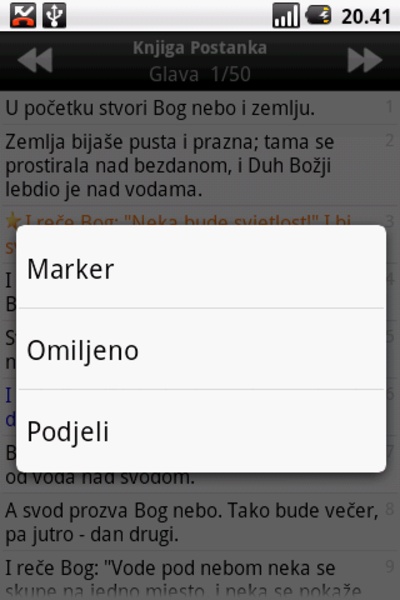Tap the battery charging icon

coord(318,15)
